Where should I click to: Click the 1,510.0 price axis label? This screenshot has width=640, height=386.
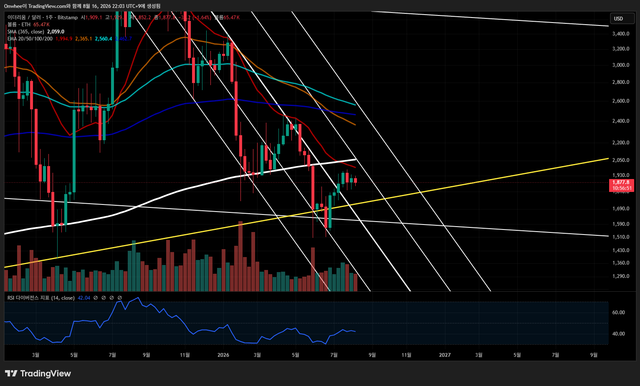coord(620,237)
